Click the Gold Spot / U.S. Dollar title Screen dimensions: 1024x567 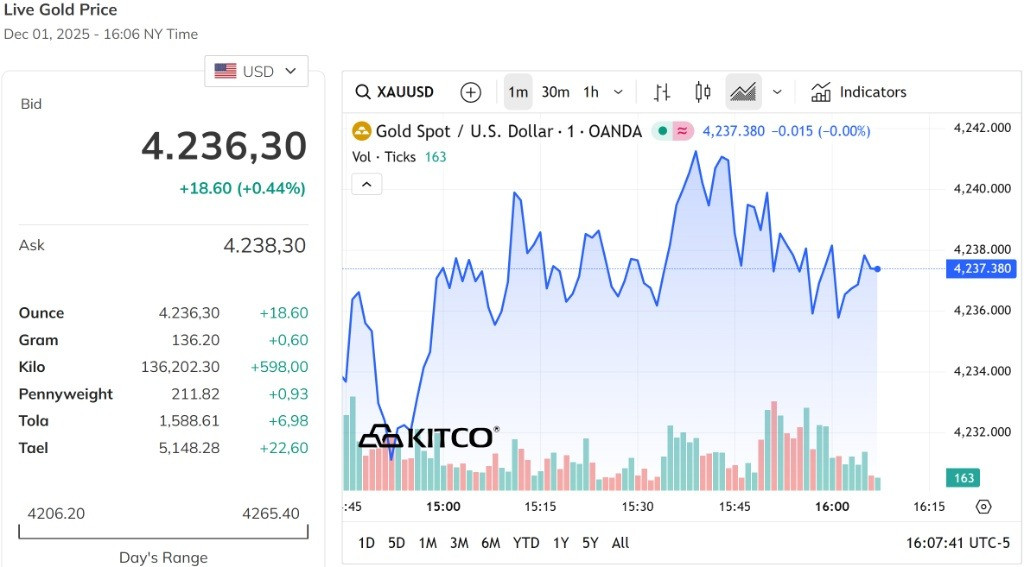pyautogui.click(x=509, y=131)
